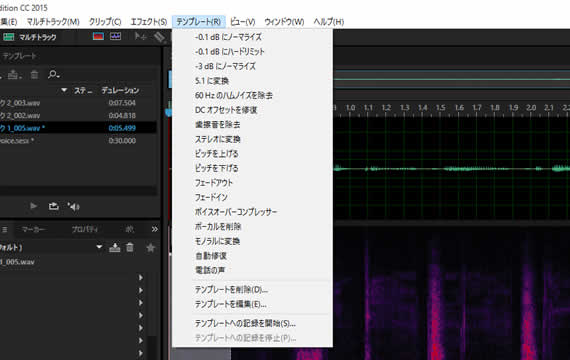Screen dimensions: 570x360
Task: Click the テンプレート panel tab above files
Action: pyautogui.click(x=19, y=56)
